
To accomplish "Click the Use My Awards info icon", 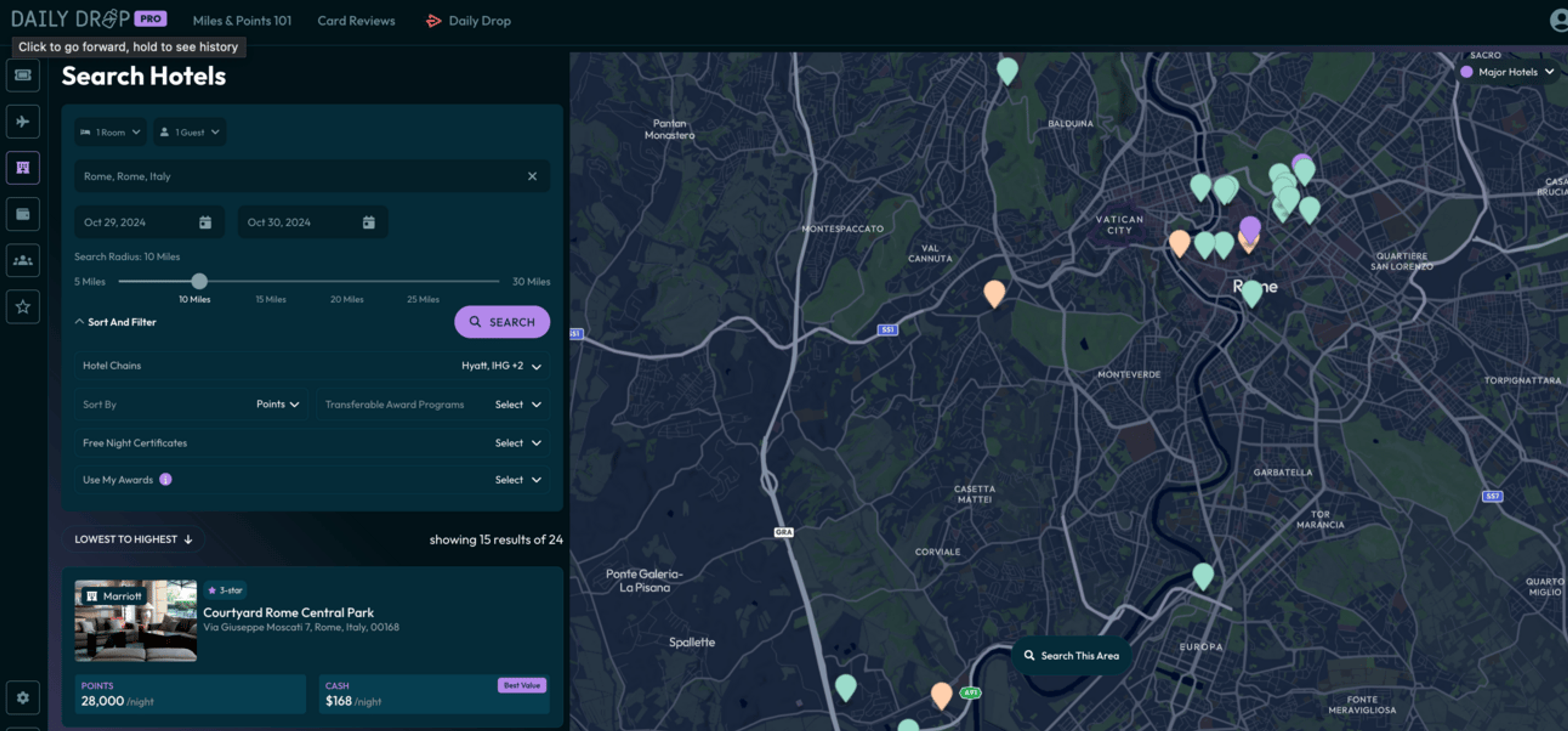I will click(x=165, y=480).
